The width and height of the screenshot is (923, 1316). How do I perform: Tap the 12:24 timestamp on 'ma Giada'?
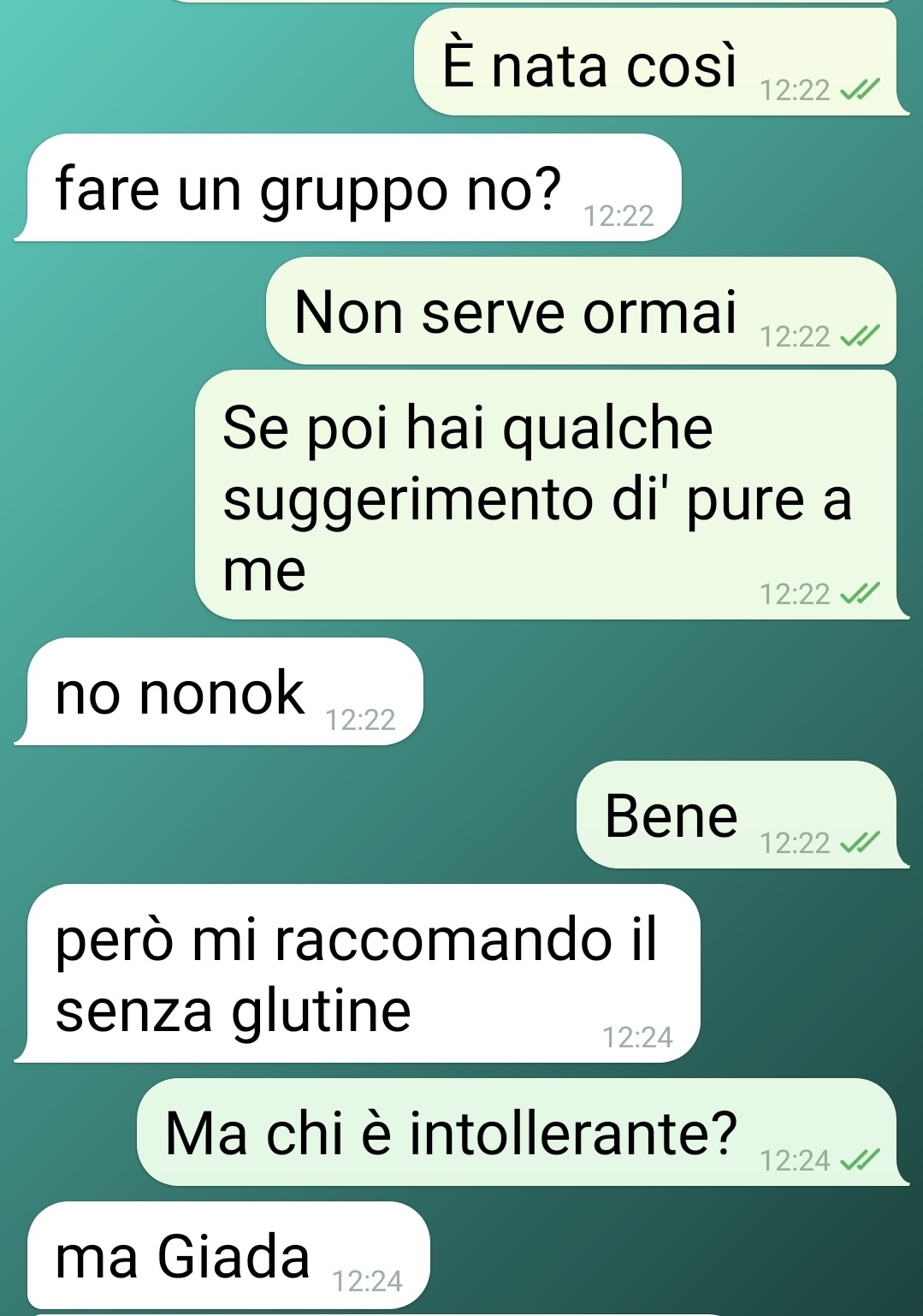tap(367, 1281)
